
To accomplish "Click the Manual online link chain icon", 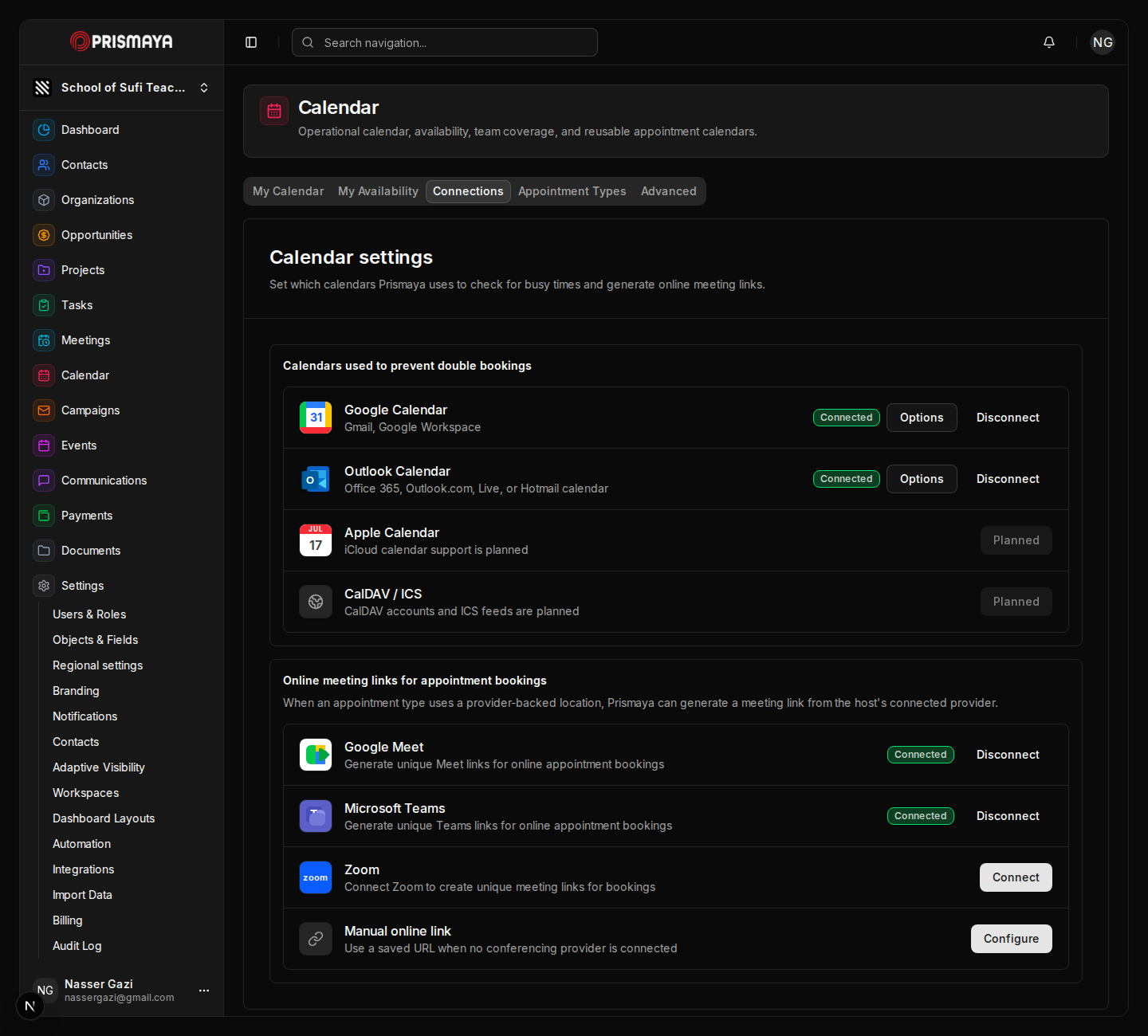I will click(x=316, y=939).
